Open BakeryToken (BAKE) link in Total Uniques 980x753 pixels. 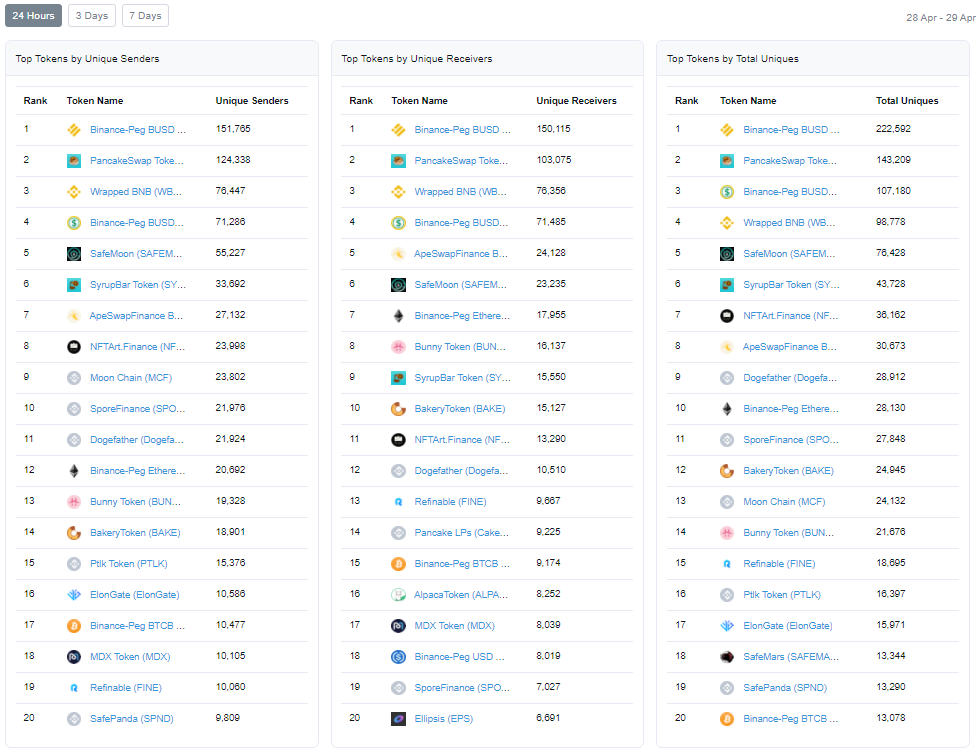pos(788,471)
